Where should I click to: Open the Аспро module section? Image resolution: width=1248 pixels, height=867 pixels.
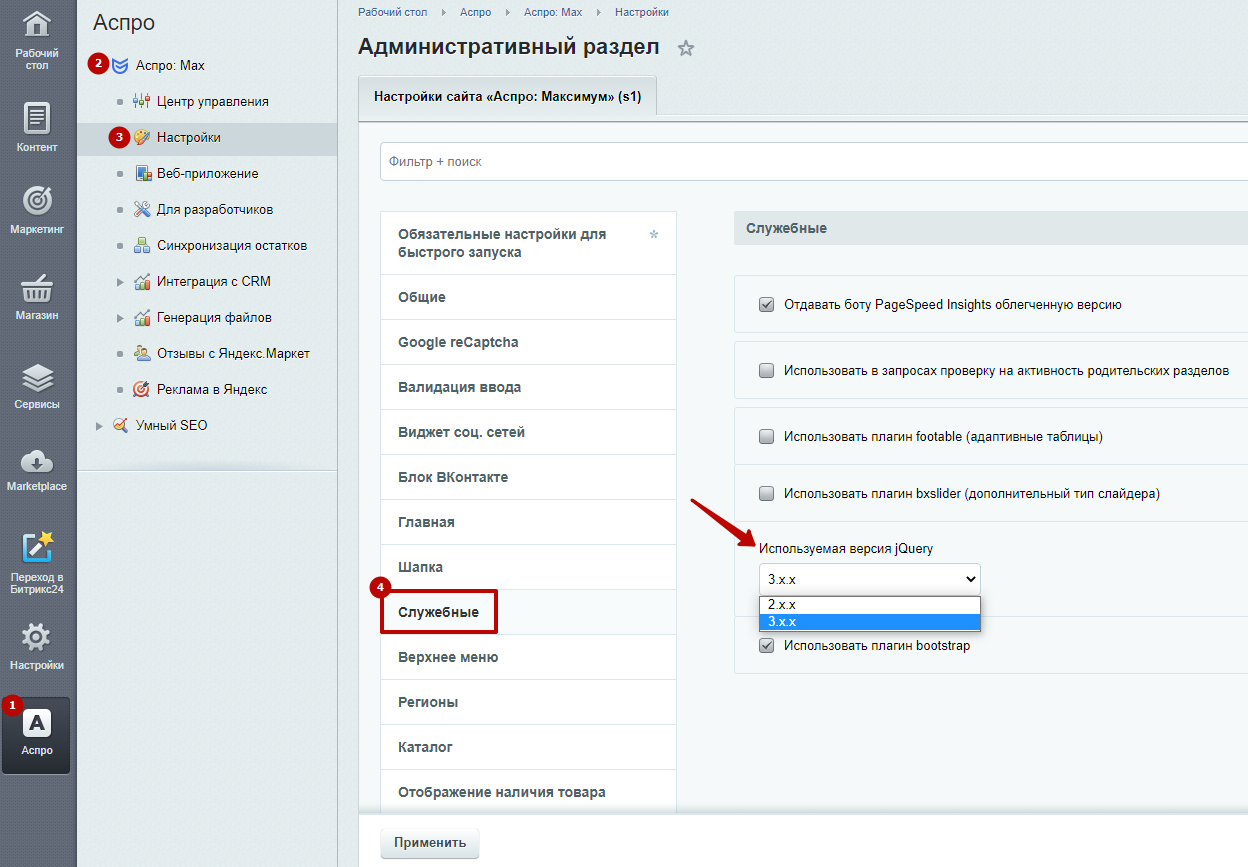coord(37,735)
